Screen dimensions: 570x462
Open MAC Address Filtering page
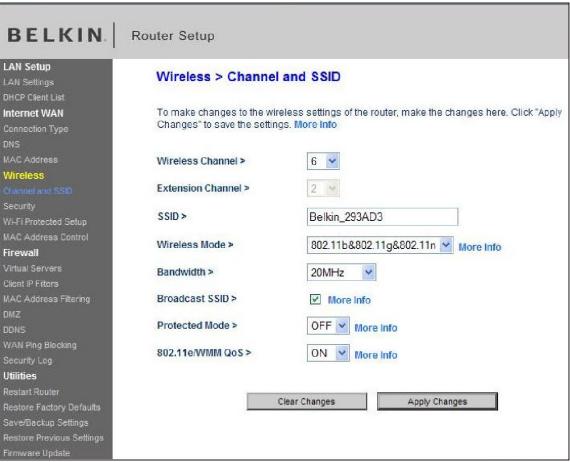47,299
